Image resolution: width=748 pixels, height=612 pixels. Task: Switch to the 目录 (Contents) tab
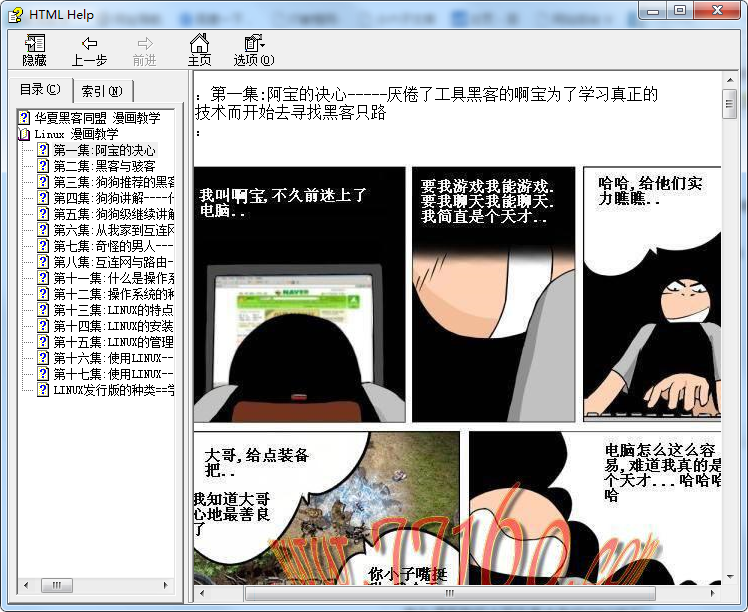(41, 90)
